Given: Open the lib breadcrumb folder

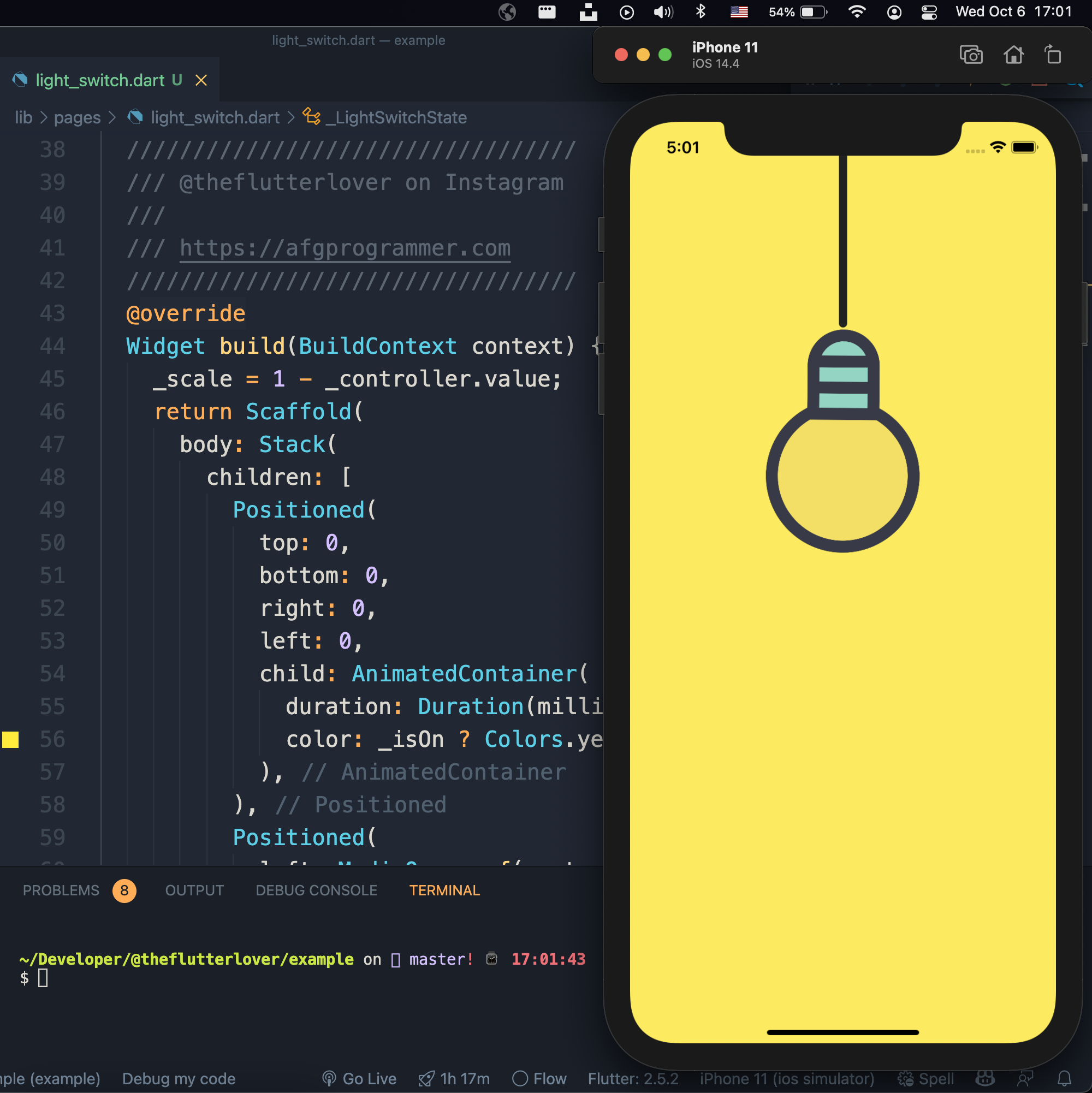Looking at the screenshot, I should [23, 117].
